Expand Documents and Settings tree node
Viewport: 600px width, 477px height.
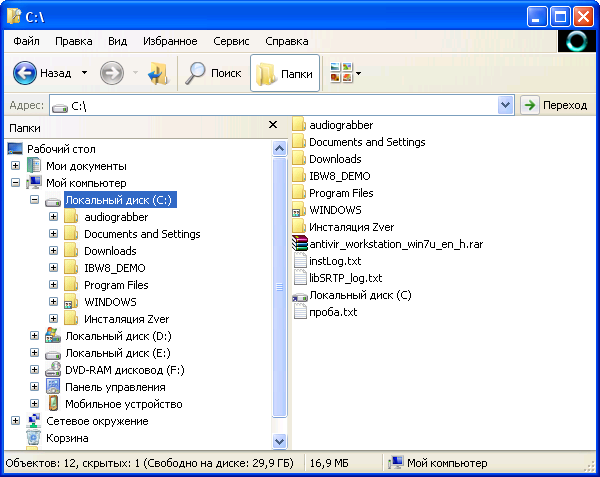pos(54,233)
